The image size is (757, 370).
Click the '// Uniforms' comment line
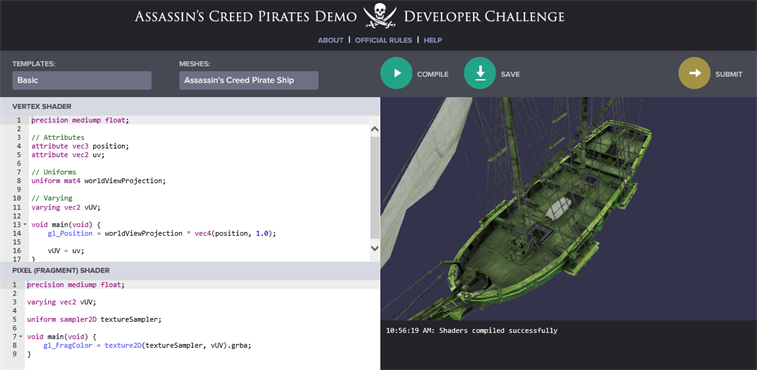53,172
